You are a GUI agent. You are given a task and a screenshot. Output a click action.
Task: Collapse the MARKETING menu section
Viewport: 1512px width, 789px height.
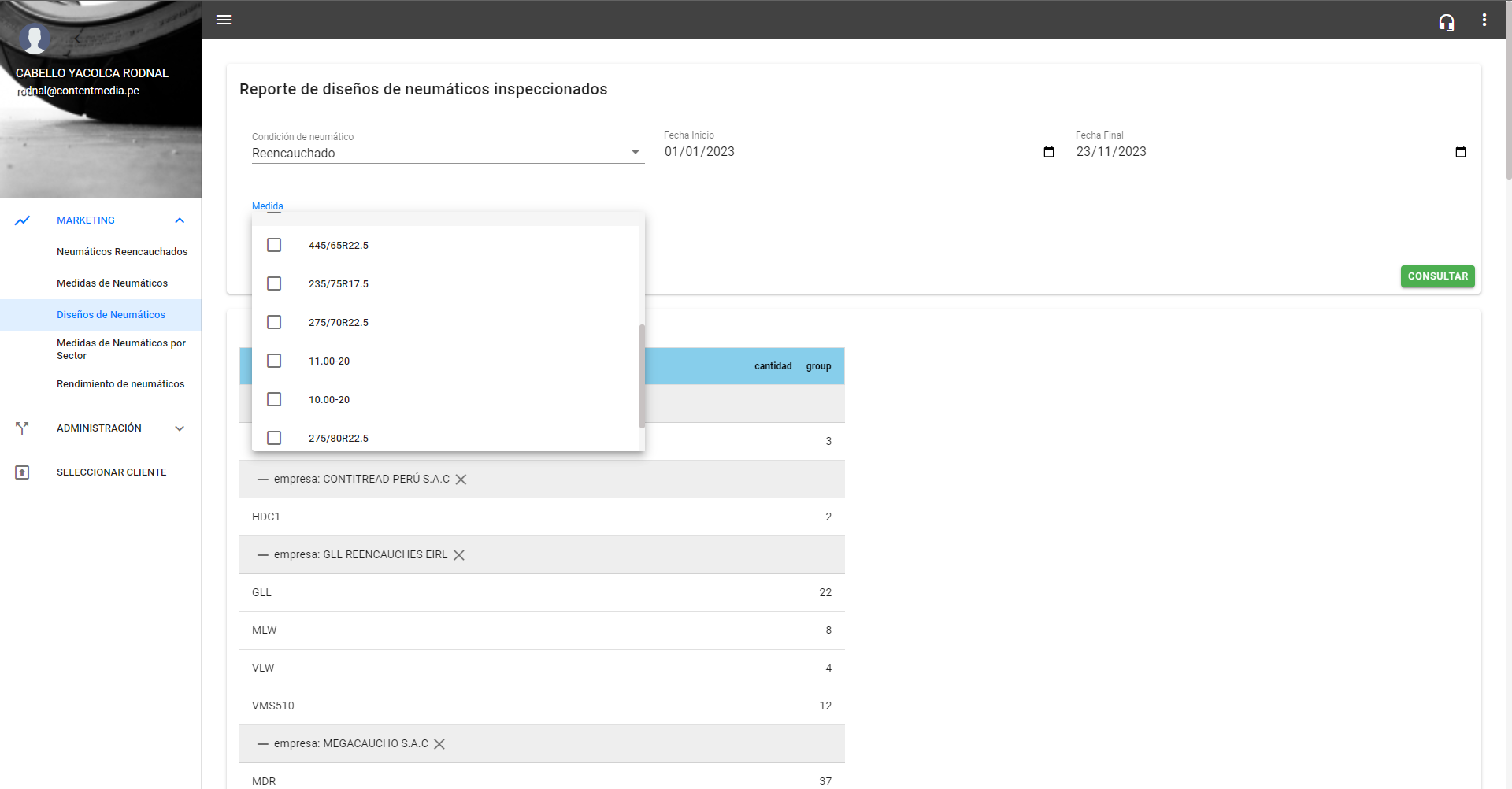180,220
